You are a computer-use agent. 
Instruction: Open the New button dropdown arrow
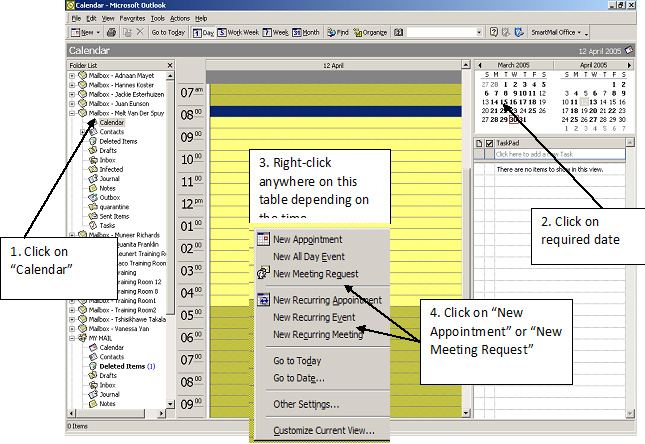click(x=98, y=32)
